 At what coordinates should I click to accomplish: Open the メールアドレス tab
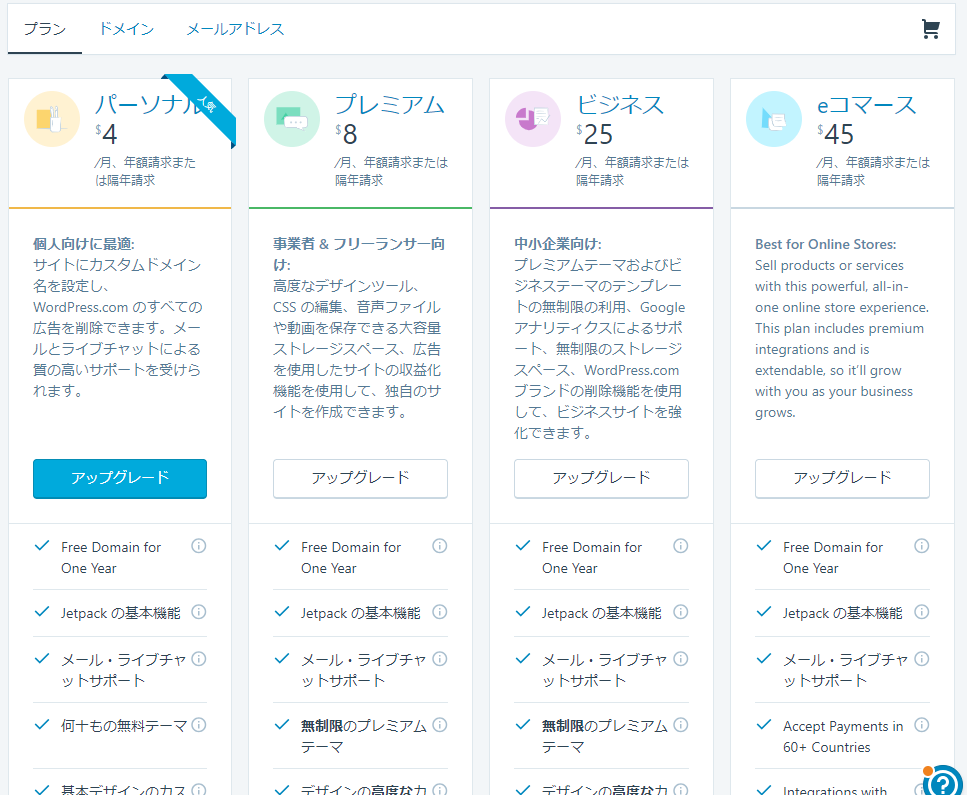click(236, 29)
